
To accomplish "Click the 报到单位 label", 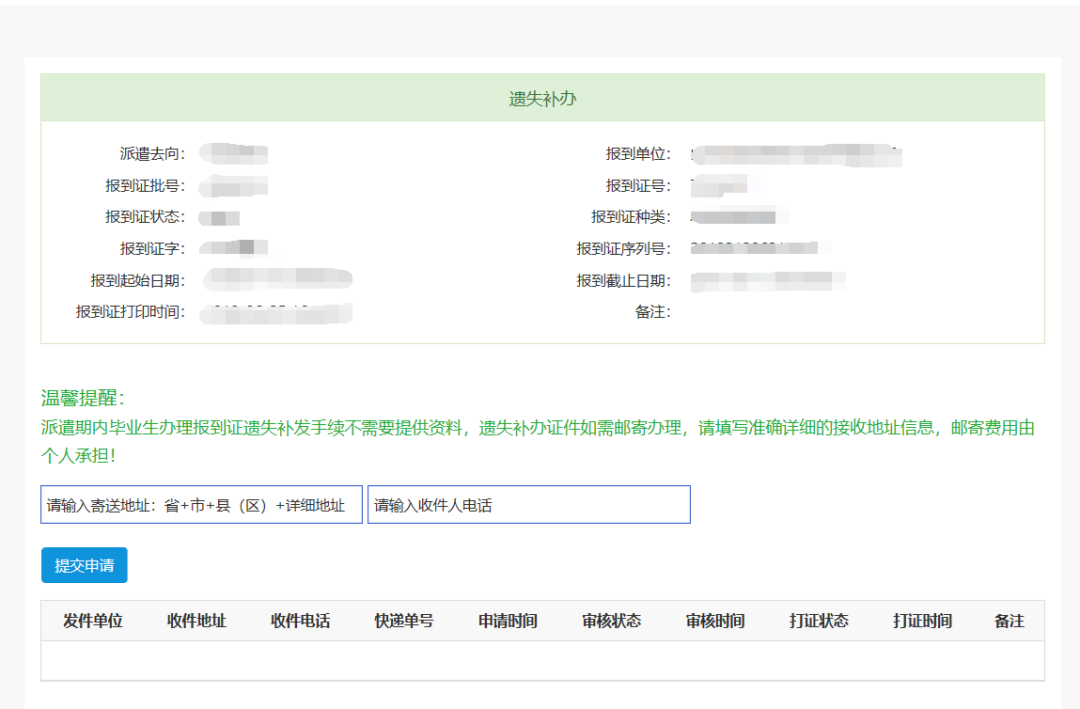I will [x=638, y=154].
